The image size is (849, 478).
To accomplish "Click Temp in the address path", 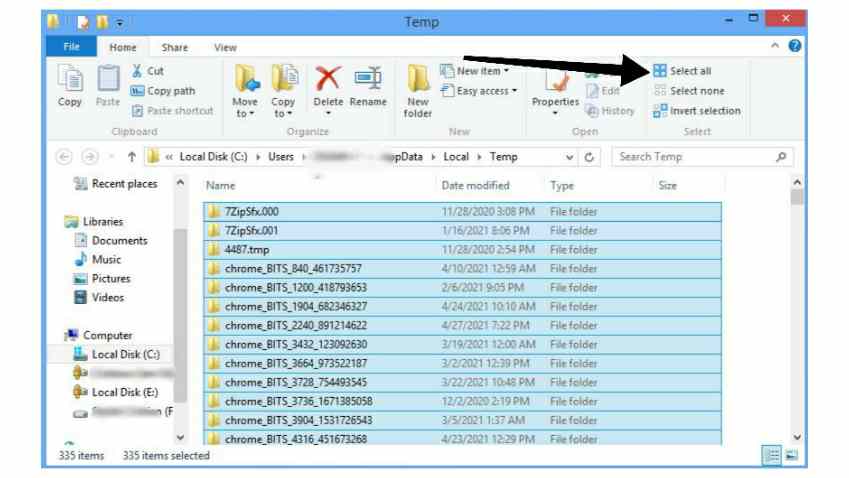I will point(504,157).
